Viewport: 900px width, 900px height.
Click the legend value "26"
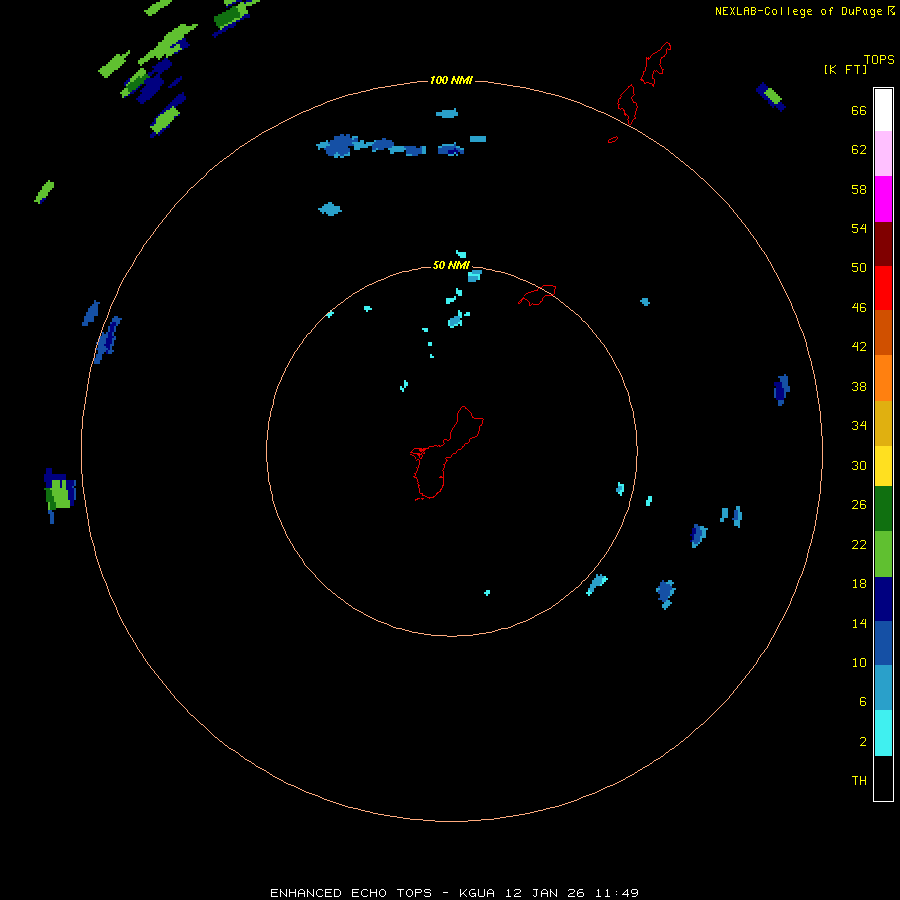tap(859, 505)
